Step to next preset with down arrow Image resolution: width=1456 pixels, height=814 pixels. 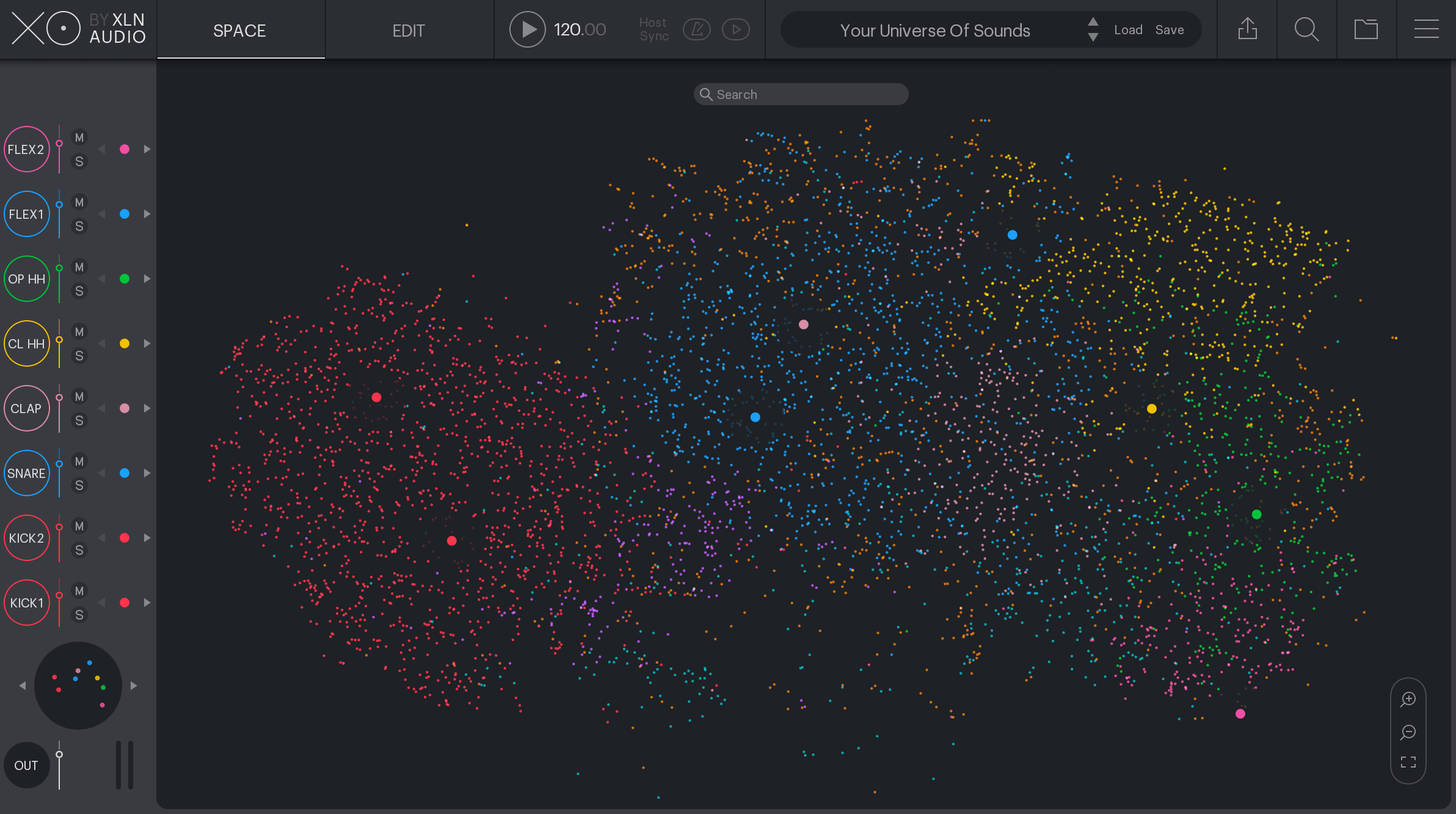[x=1093, y=38]
